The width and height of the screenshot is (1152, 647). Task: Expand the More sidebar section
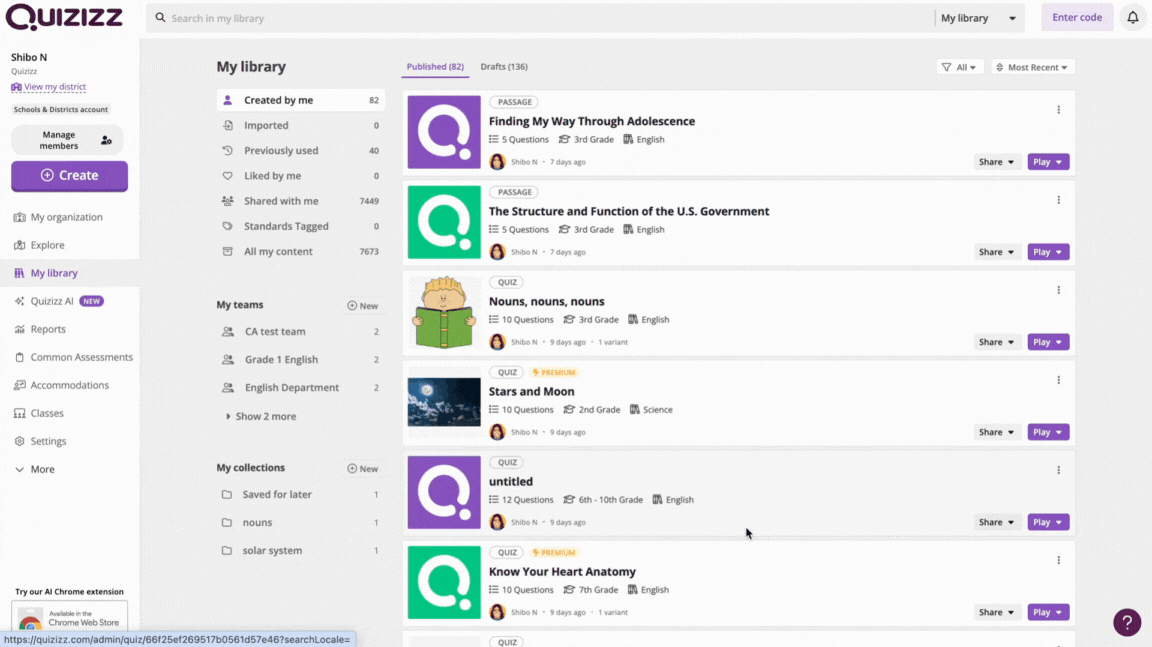click(x=35, y=469)
